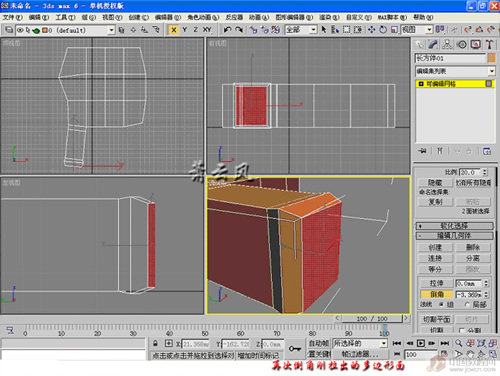
Task: Click the Unlink Selection tool
Action: coord(265,30)
